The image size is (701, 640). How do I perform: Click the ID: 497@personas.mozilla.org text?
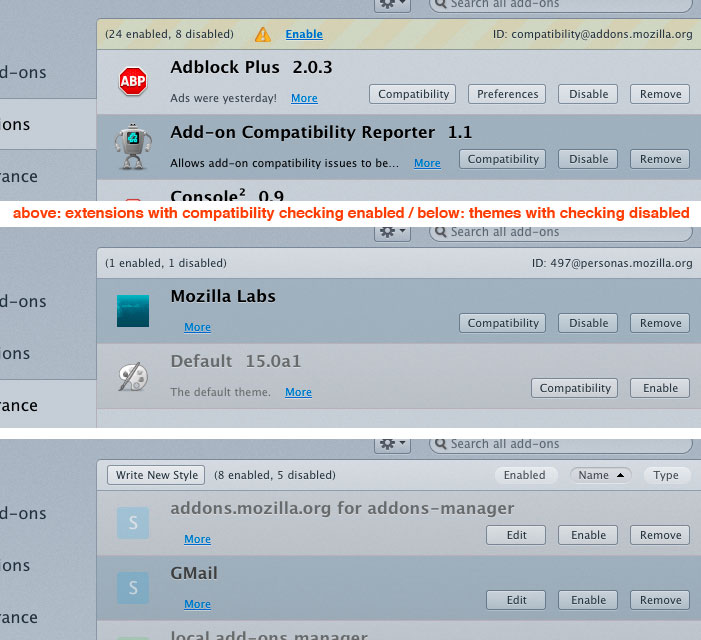click(612, 263)
